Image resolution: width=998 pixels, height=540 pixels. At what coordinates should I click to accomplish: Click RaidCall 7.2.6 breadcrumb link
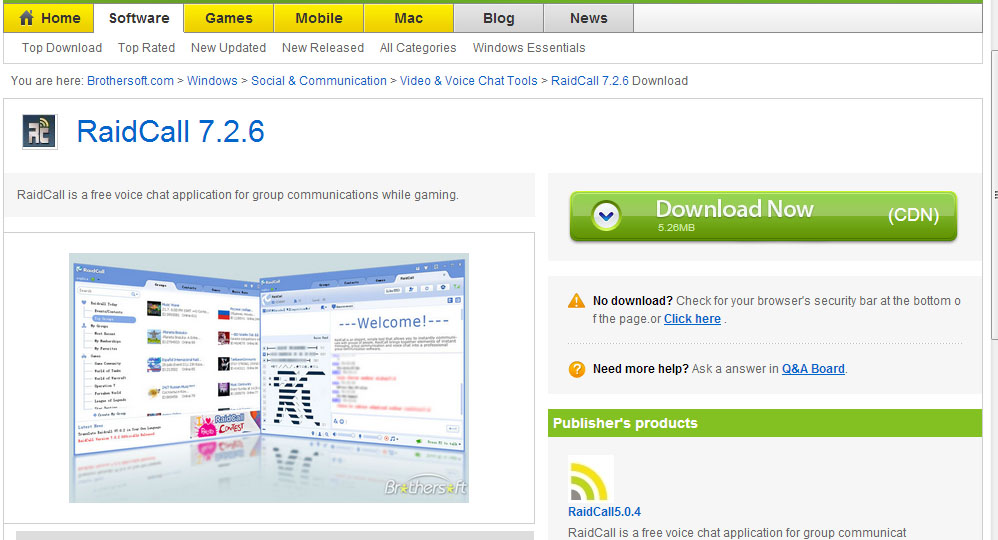coord(590,81)
